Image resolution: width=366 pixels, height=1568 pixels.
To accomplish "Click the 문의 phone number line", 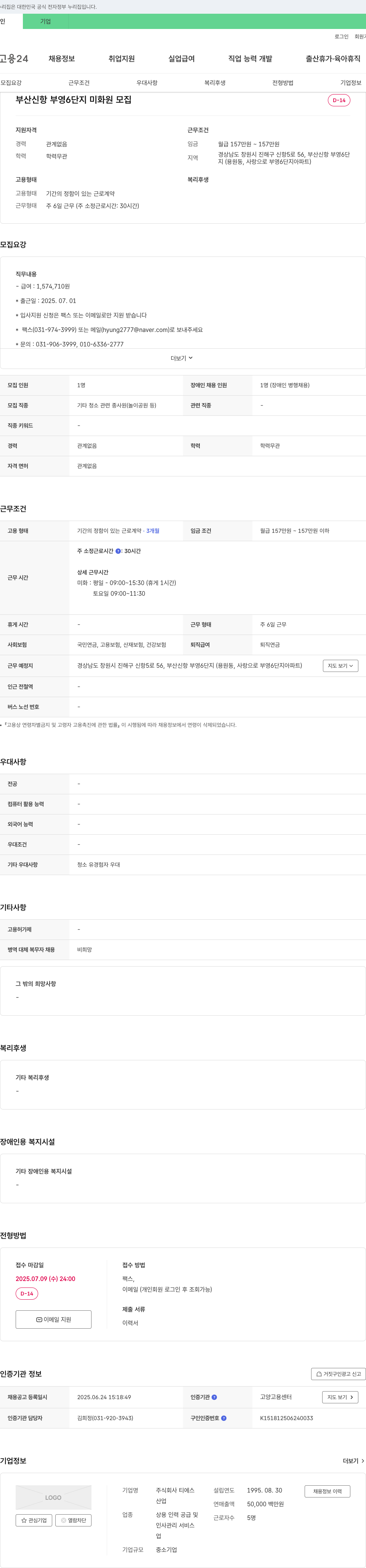I will (69, 345).
